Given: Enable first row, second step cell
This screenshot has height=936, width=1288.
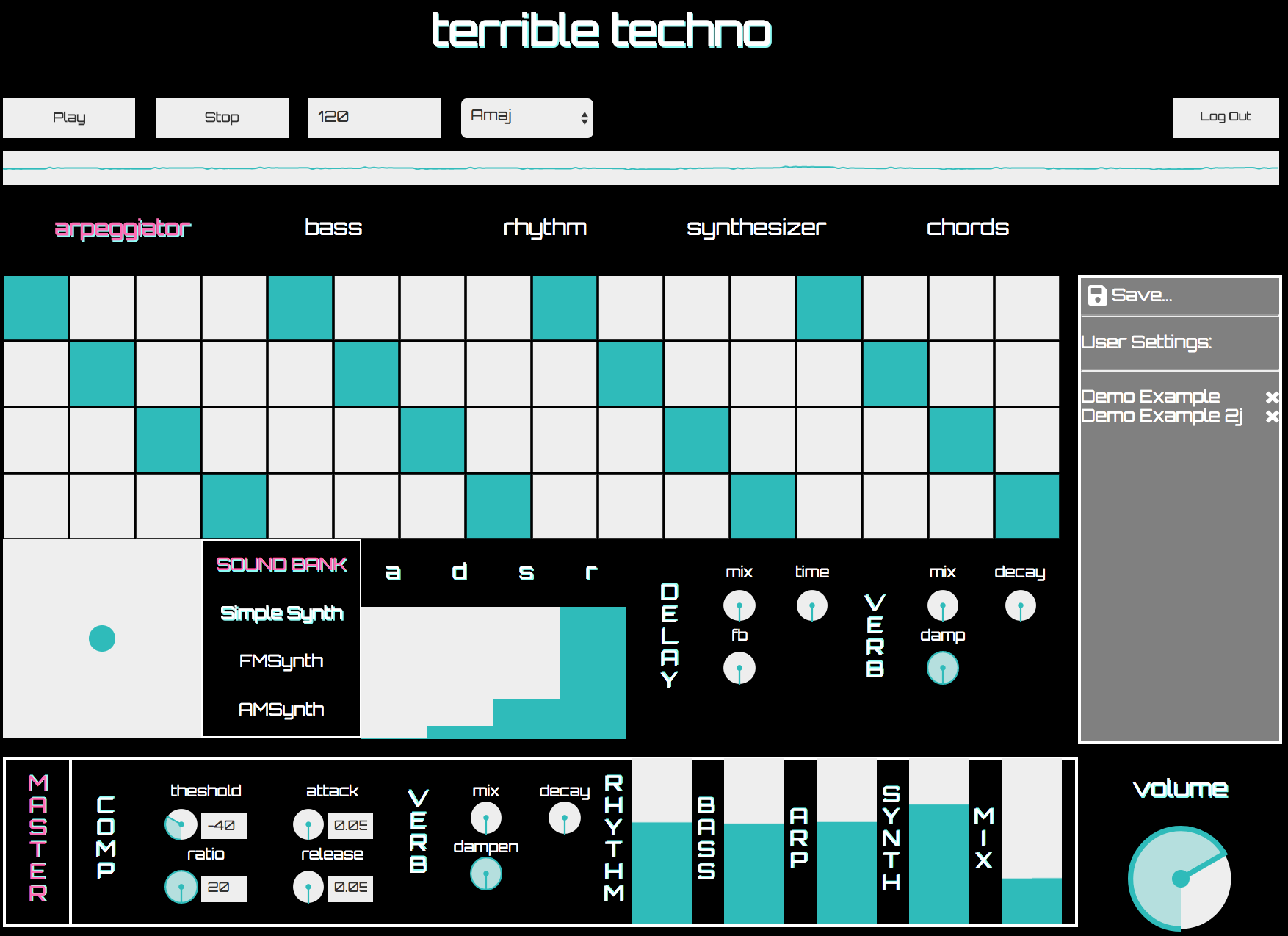Looking at the screenshot, I should [x=102, y=308].
